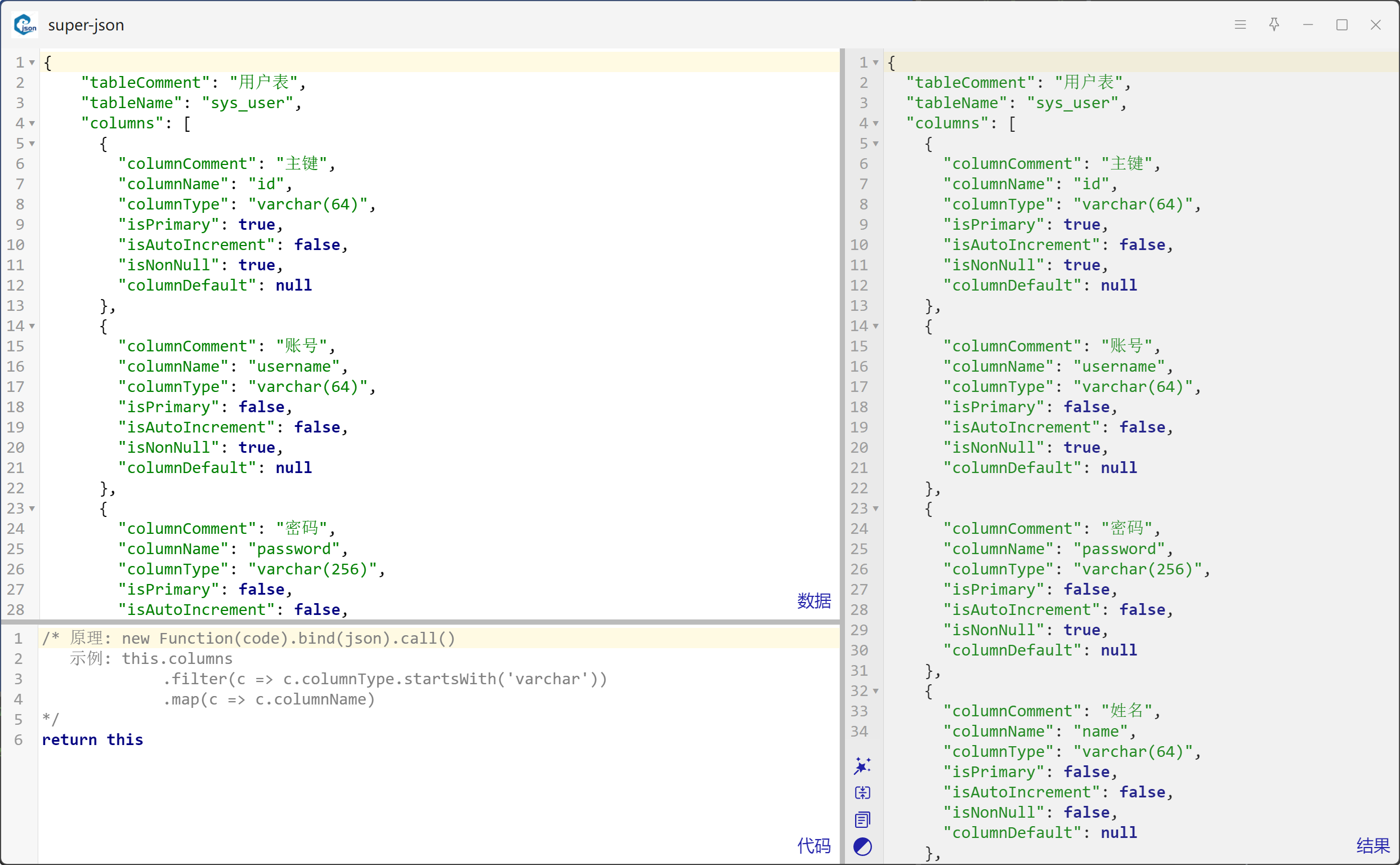Click the code comment line with new Function
Screen dimensions: 1400x865
tap(249, 639)
